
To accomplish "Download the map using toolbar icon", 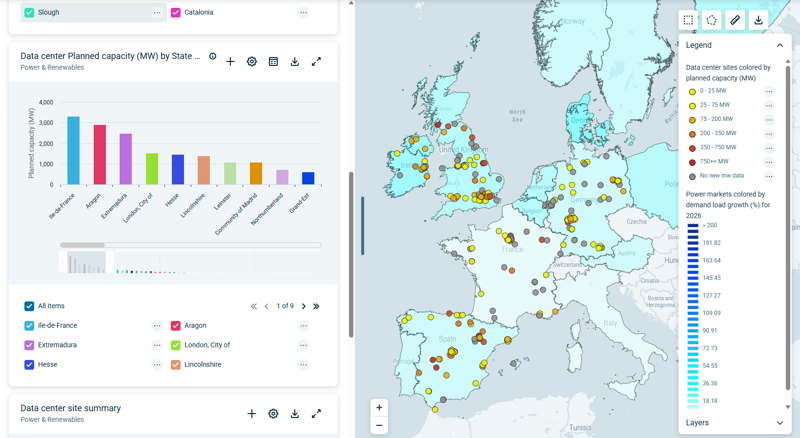I will pos(758,20).
